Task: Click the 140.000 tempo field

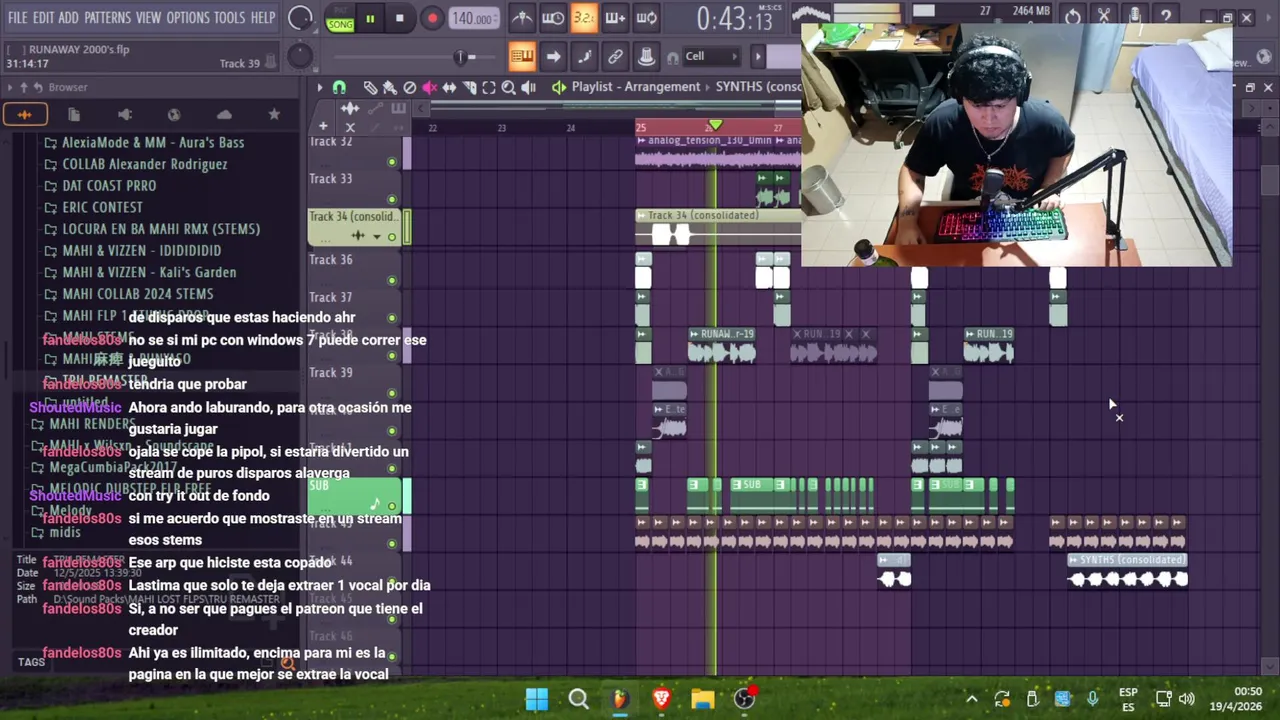Action: coord(473,18)
